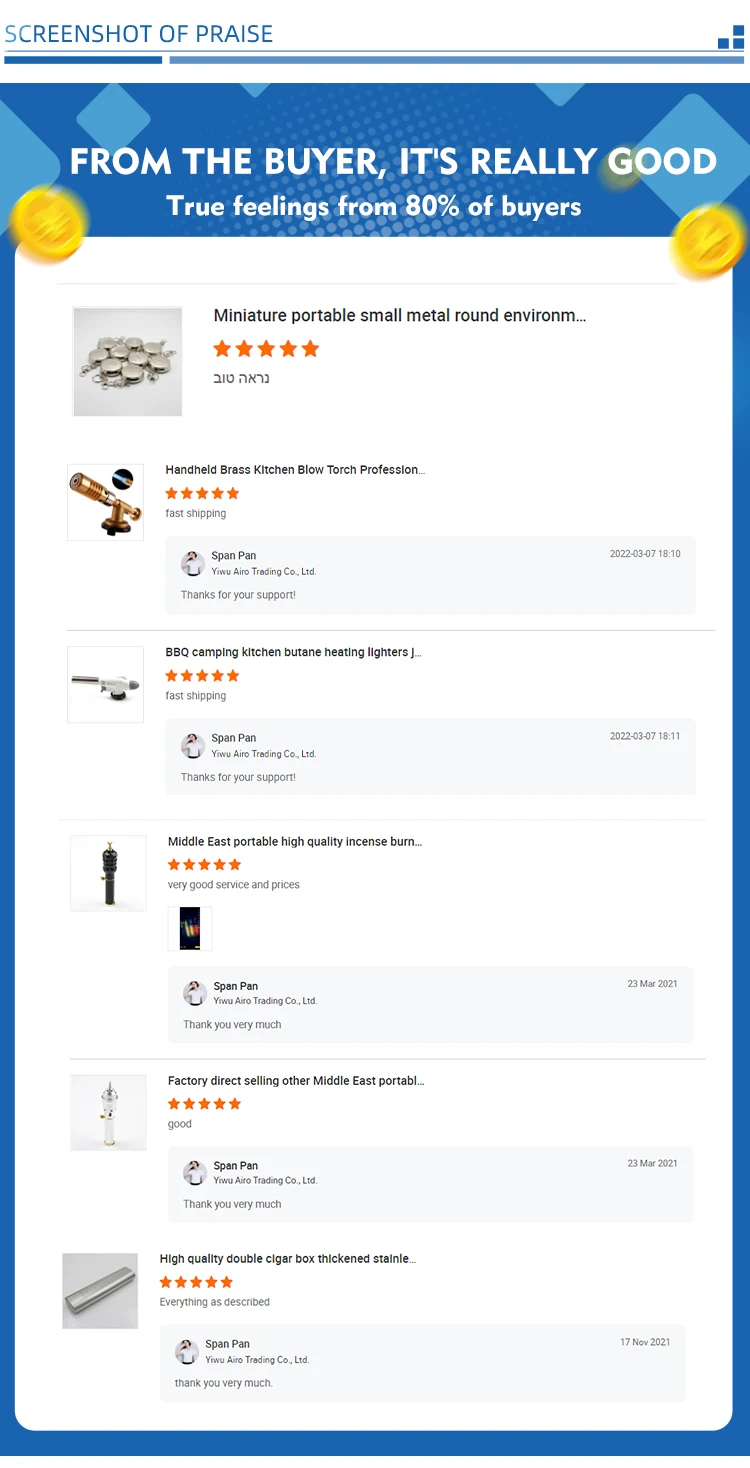Select the stainless cigar box product thumbnail
The width and height of the screenshot is (750, 1468).
click(100, 1291)
